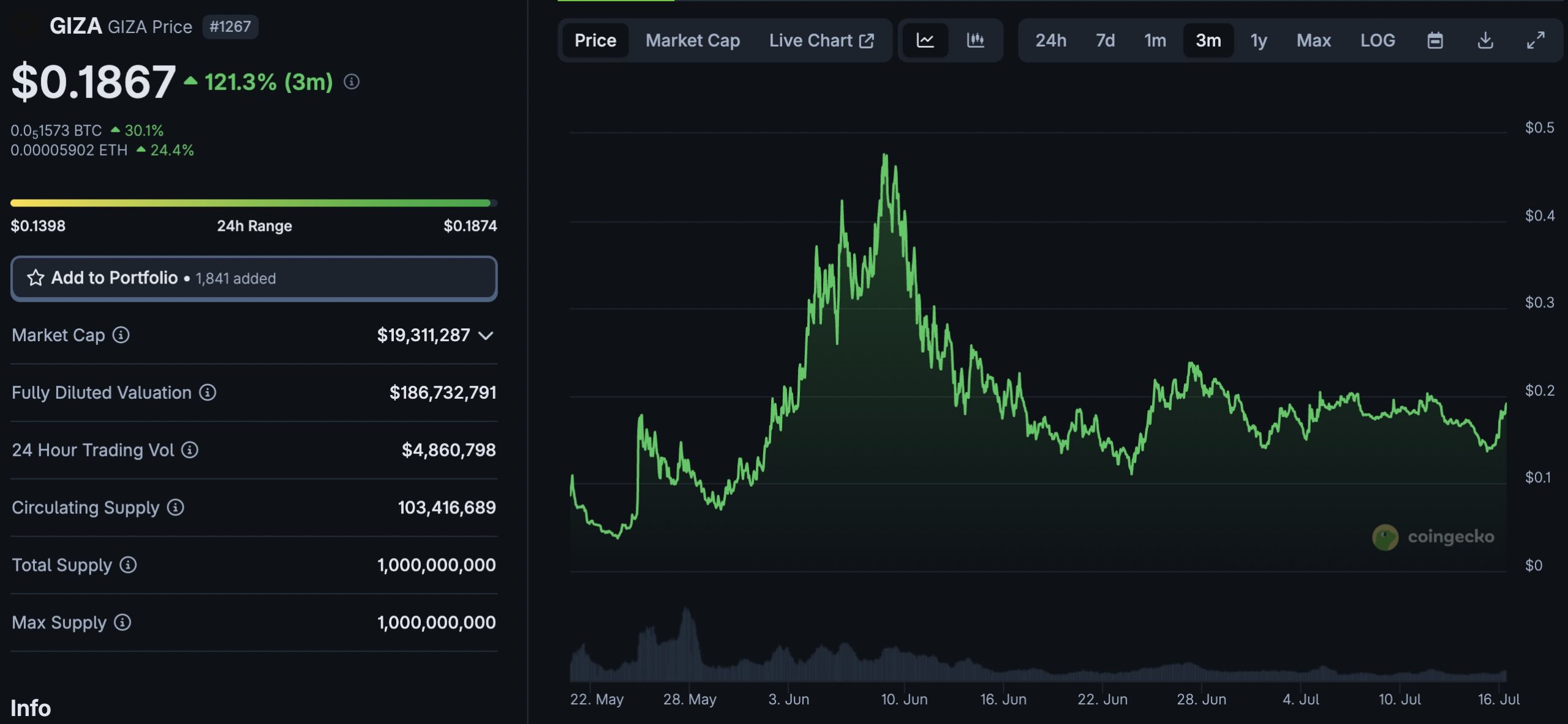This screenshot has height=724, width=1568.
Task: Click price peak near 10. Jun
Action: pyautogui.click(x=885, y=157)
